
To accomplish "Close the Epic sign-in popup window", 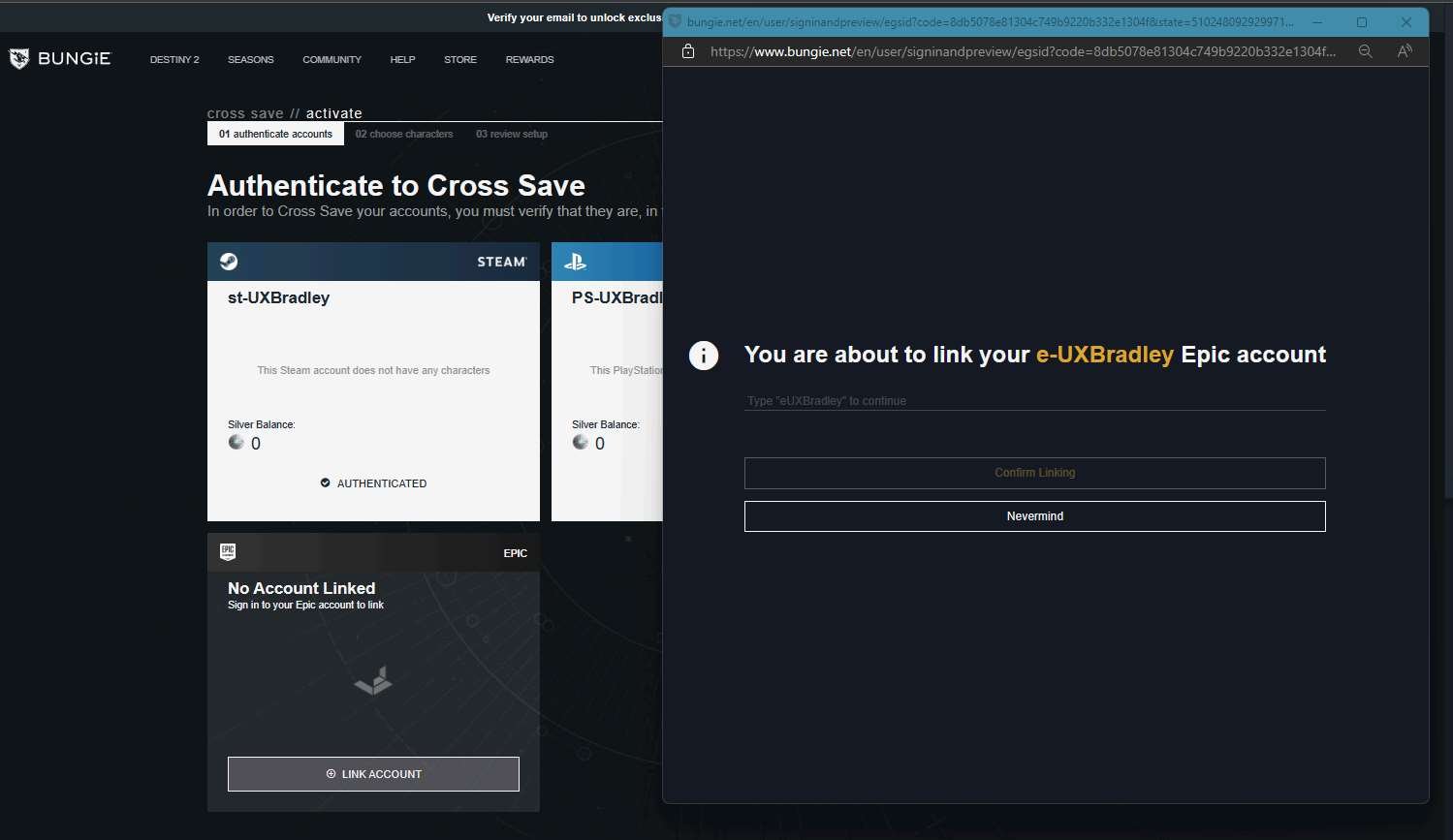I will [1406, 22].
